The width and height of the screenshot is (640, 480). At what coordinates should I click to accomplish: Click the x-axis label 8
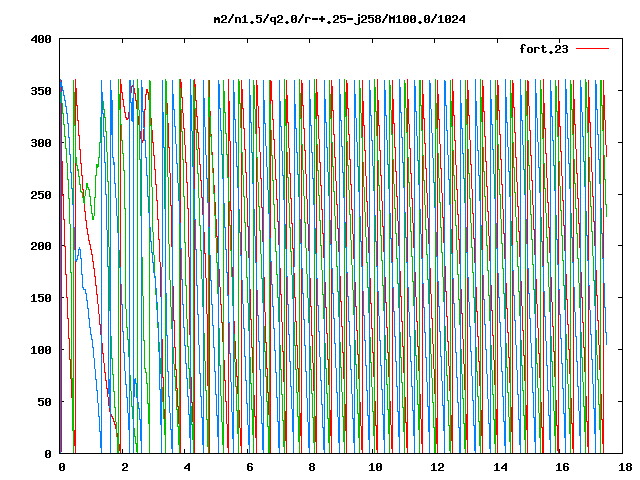click(x=312, y=467)
